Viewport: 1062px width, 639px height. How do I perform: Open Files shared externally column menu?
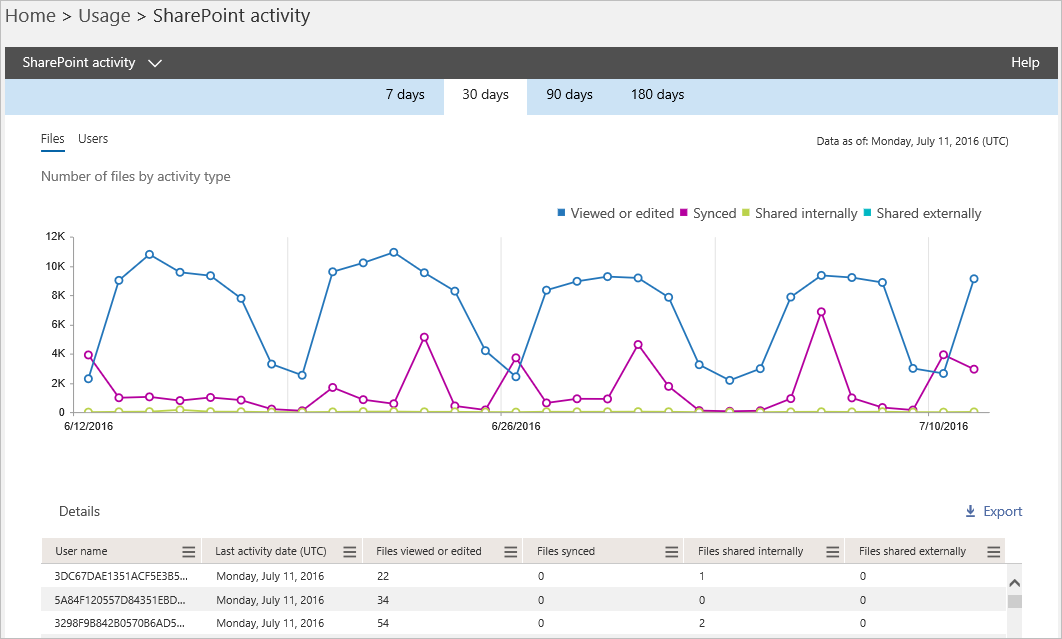click(994, 552)
